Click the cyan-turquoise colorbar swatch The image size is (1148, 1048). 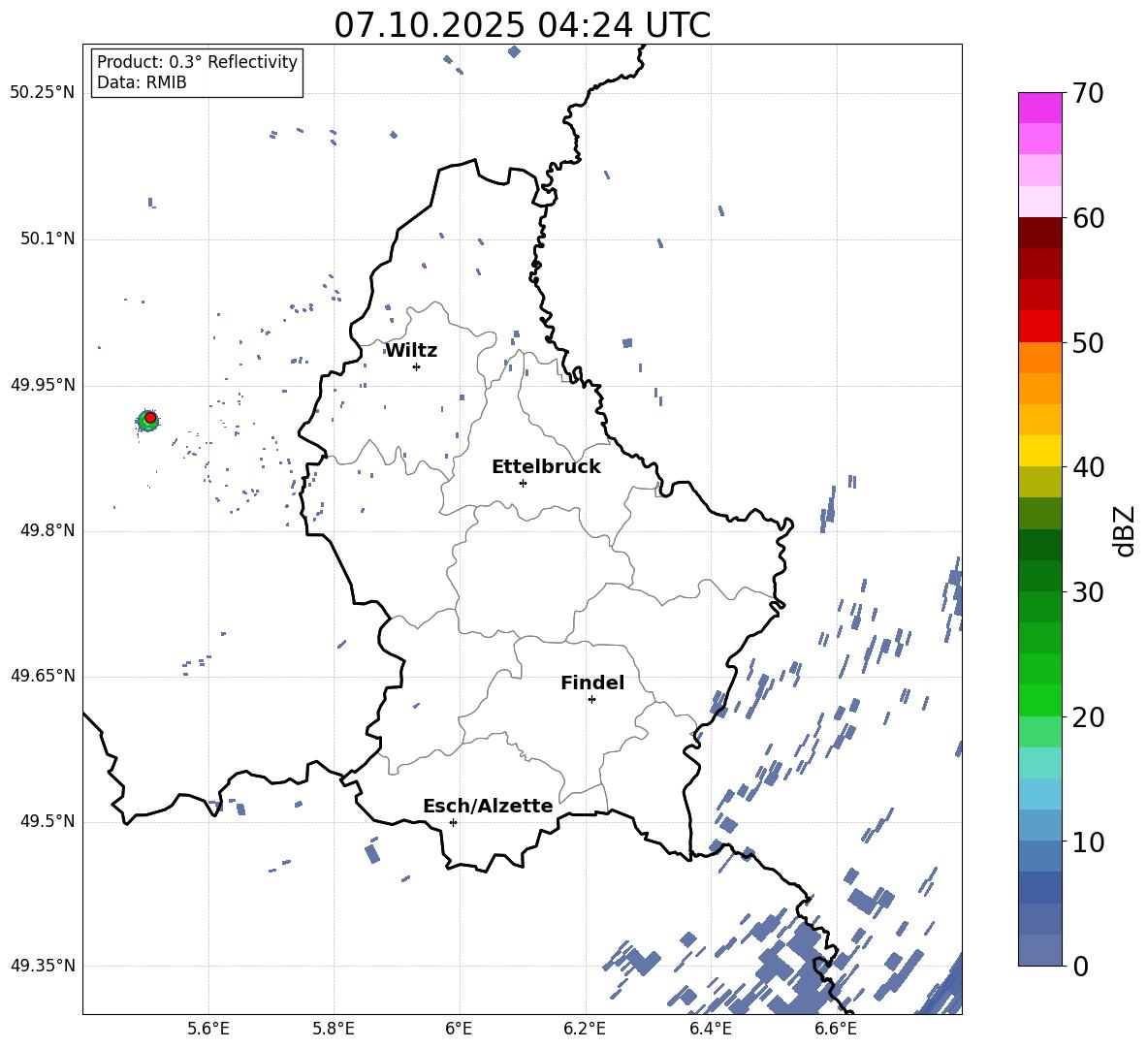[x=1039, y=763]
